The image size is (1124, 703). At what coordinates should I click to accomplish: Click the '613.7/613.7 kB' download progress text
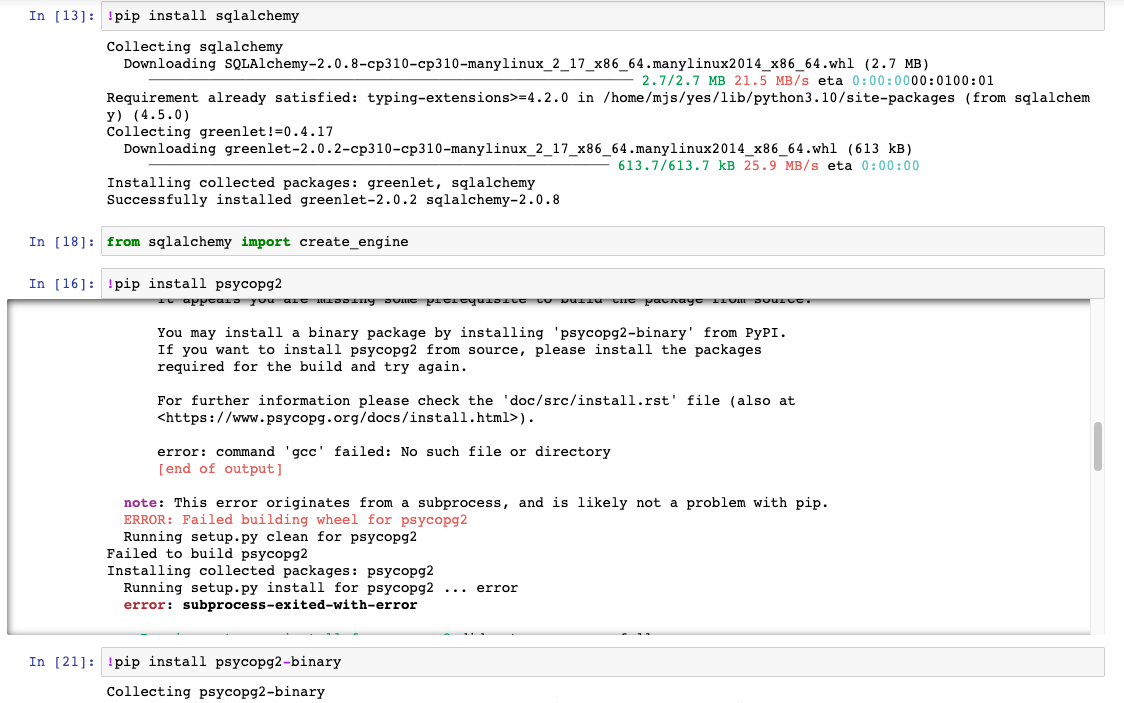(x=676, y=166)
